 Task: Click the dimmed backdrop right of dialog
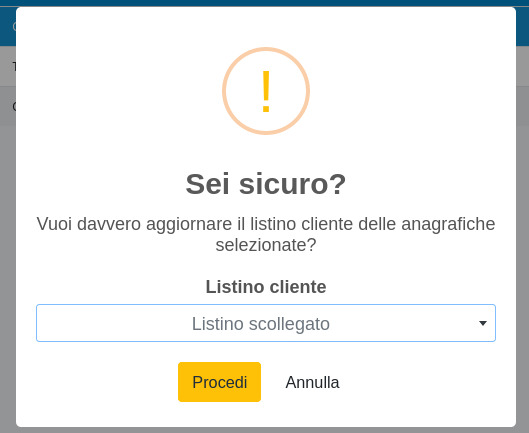(523, 270)
